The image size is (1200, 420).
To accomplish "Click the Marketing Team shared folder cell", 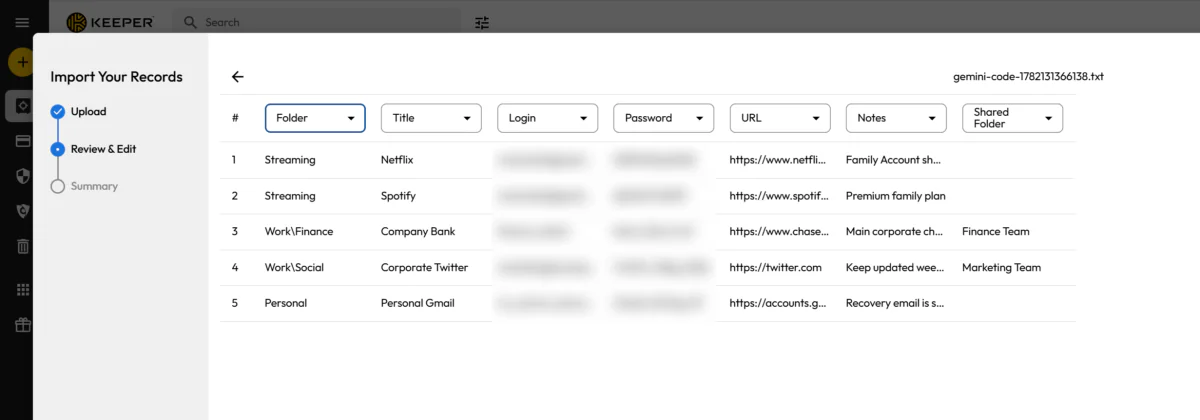I will pos(1001,267).
